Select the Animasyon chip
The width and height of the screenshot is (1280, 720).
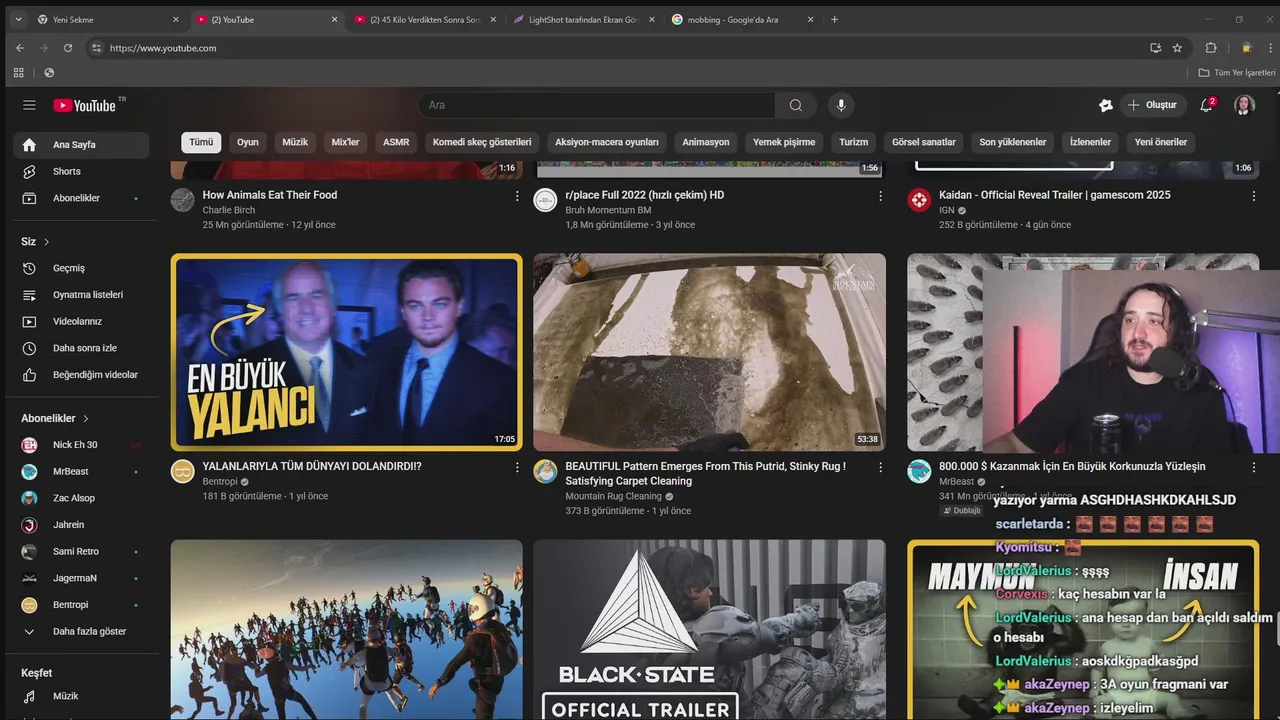click(706, 142)
